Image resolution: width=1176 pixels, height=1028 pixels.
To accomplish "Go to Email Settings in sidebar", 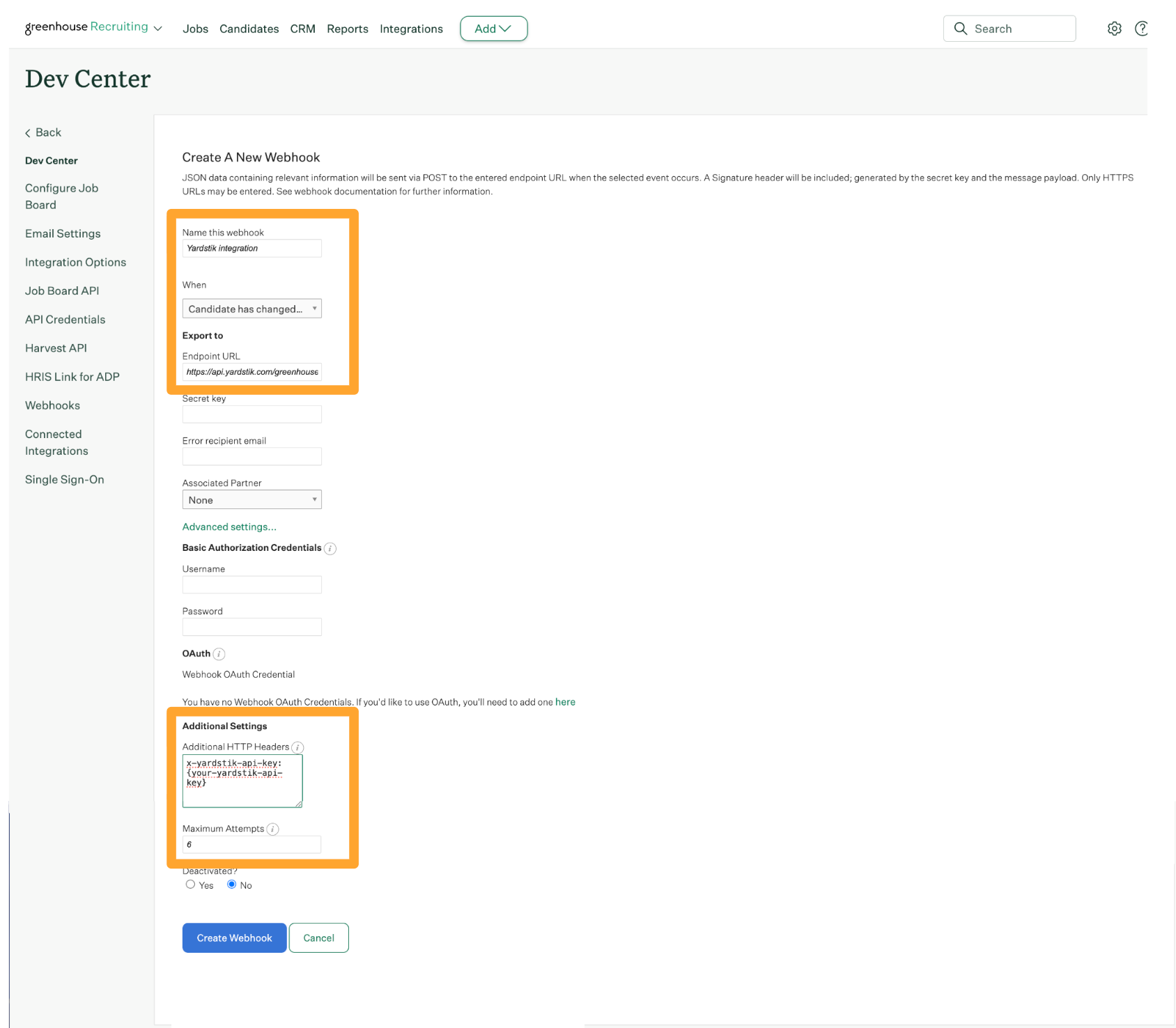I will [63, 233].
